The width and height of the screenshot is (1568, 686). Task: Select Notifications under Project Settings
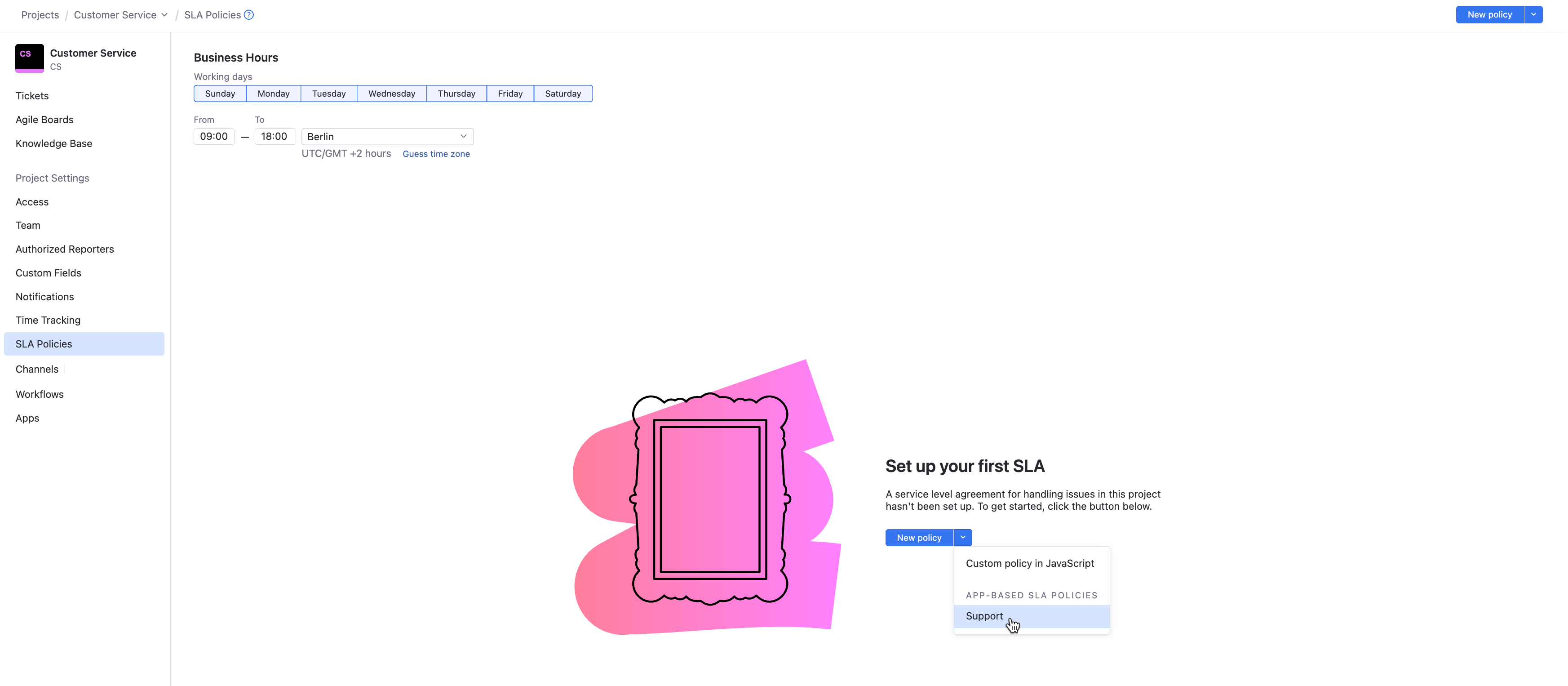point(44,297)
